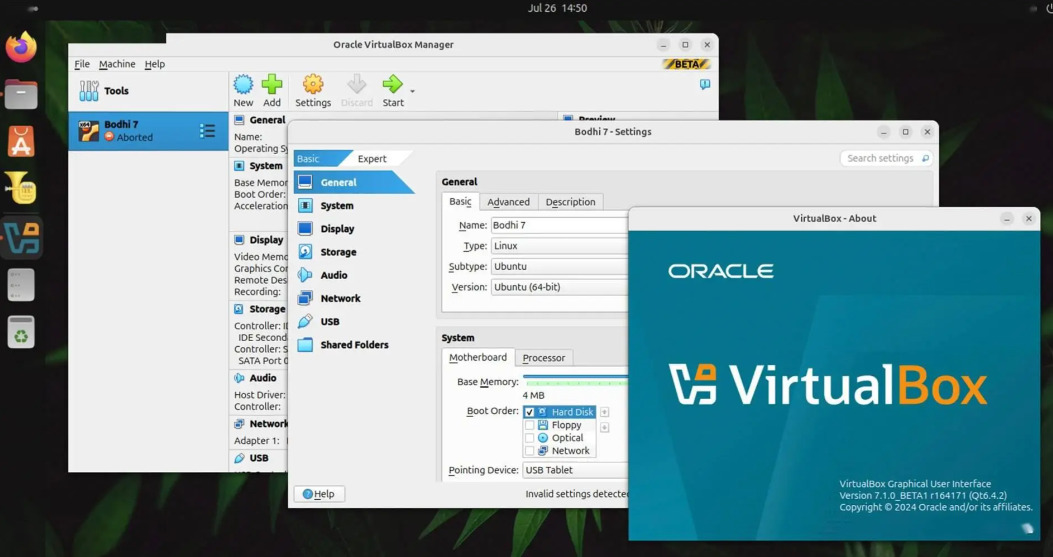Uncheck Hard Disk in boot order
1053x557 pixels.
point(530,412)
